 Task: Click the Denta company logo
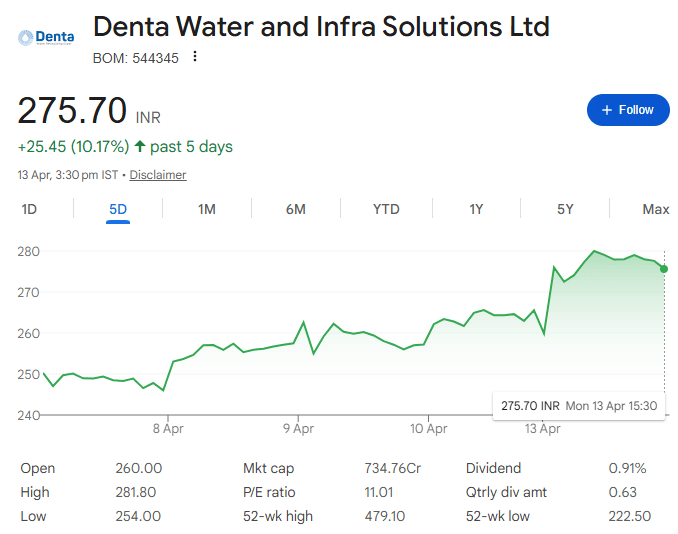coord(46,38)
